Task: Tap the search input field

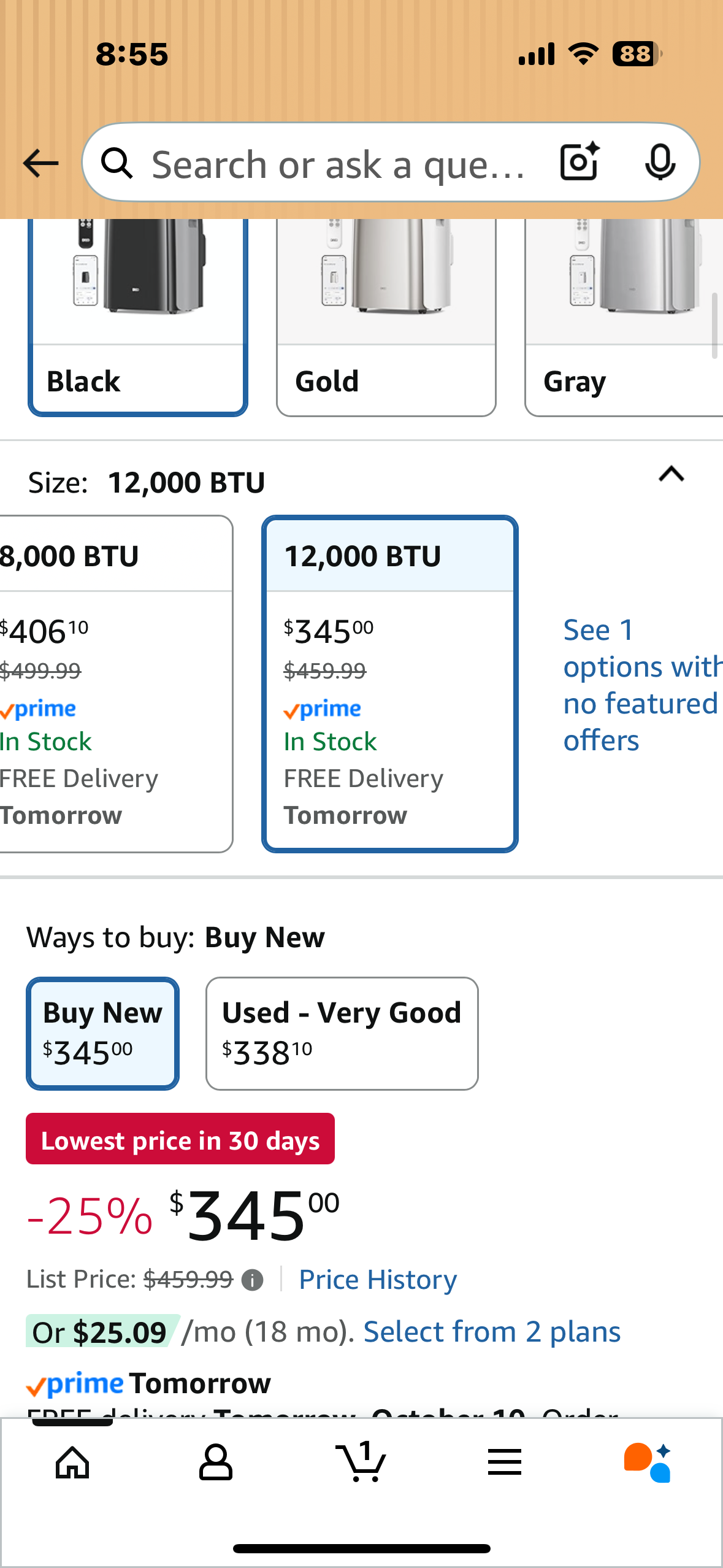Action: click(337, 164)
